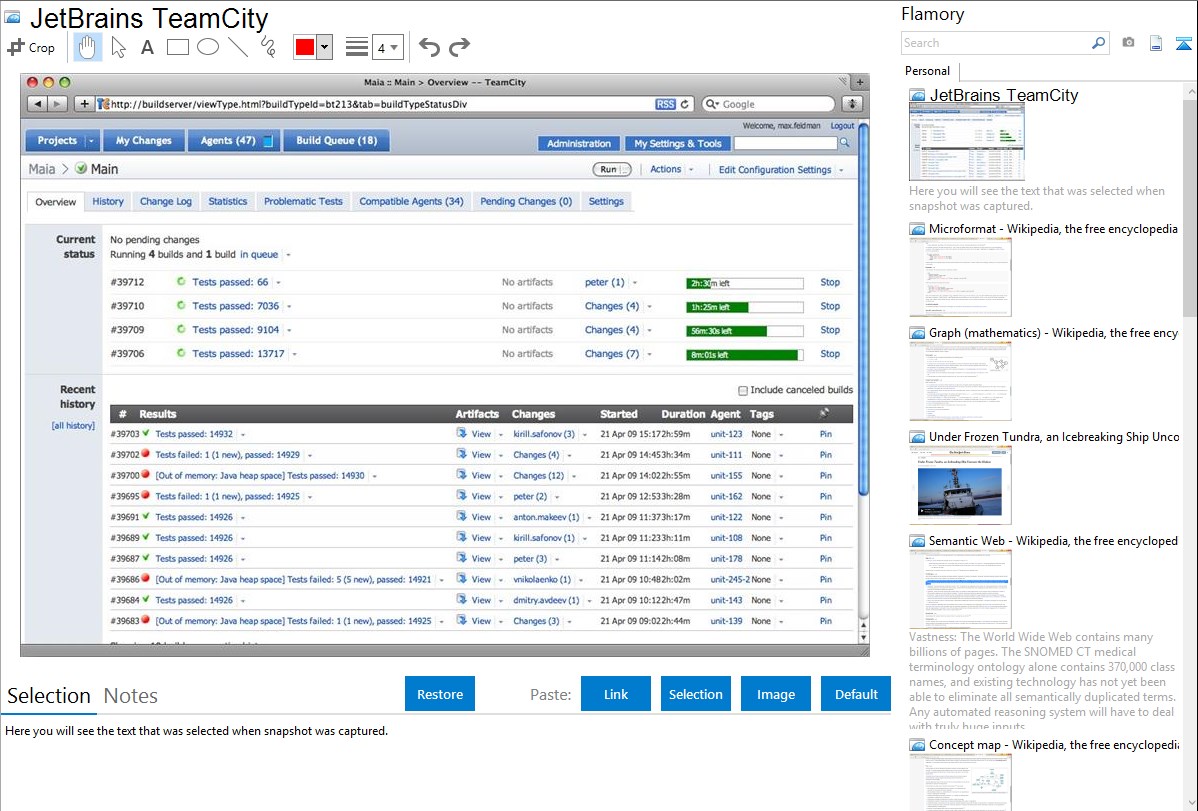The width and height of the screenshot is (1198, 811).
Task: Click the Restore button
Action: coord(440,694)
